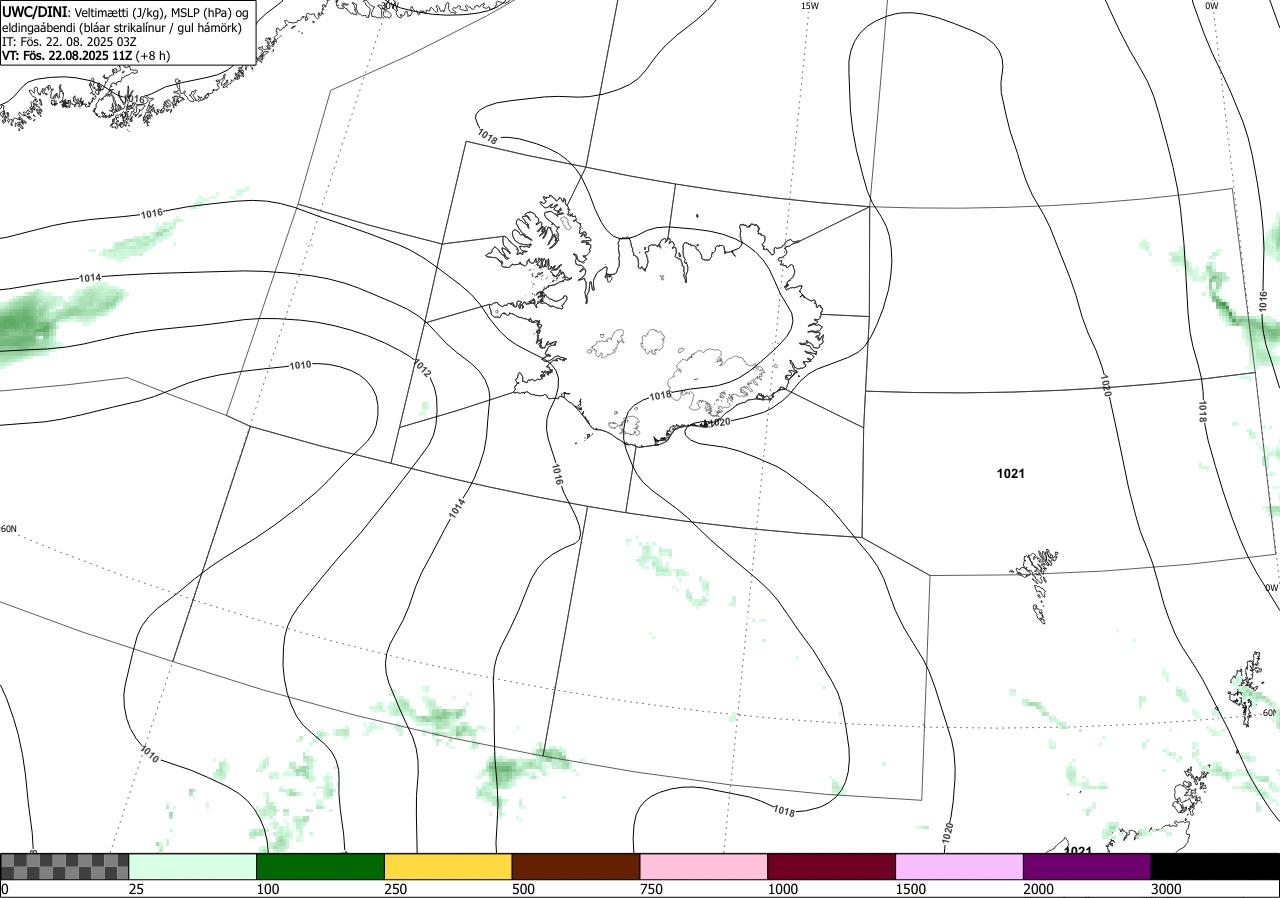
Task: Click the gray checkered 0–25 legend swatch
Action: [64, 866]
